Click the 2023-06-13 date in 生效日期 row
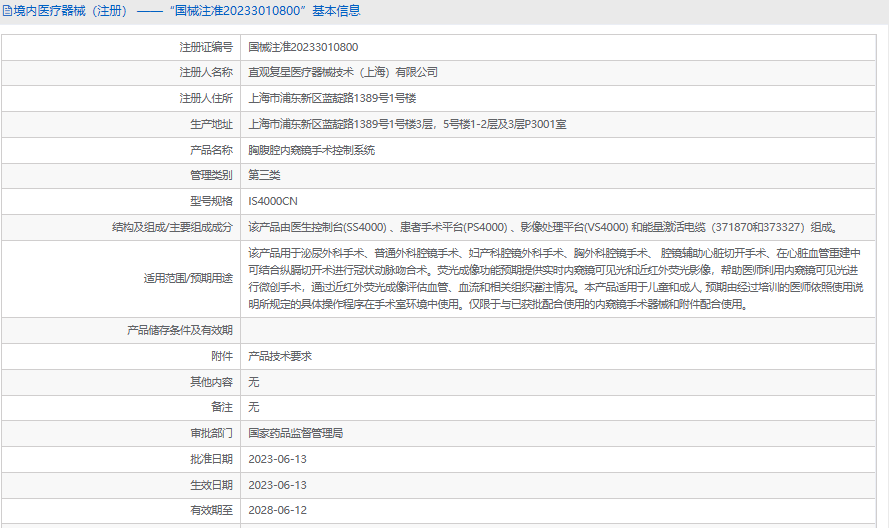Viewport: 889px width, 528px height. pyautogui.click(x=277, y=485)
